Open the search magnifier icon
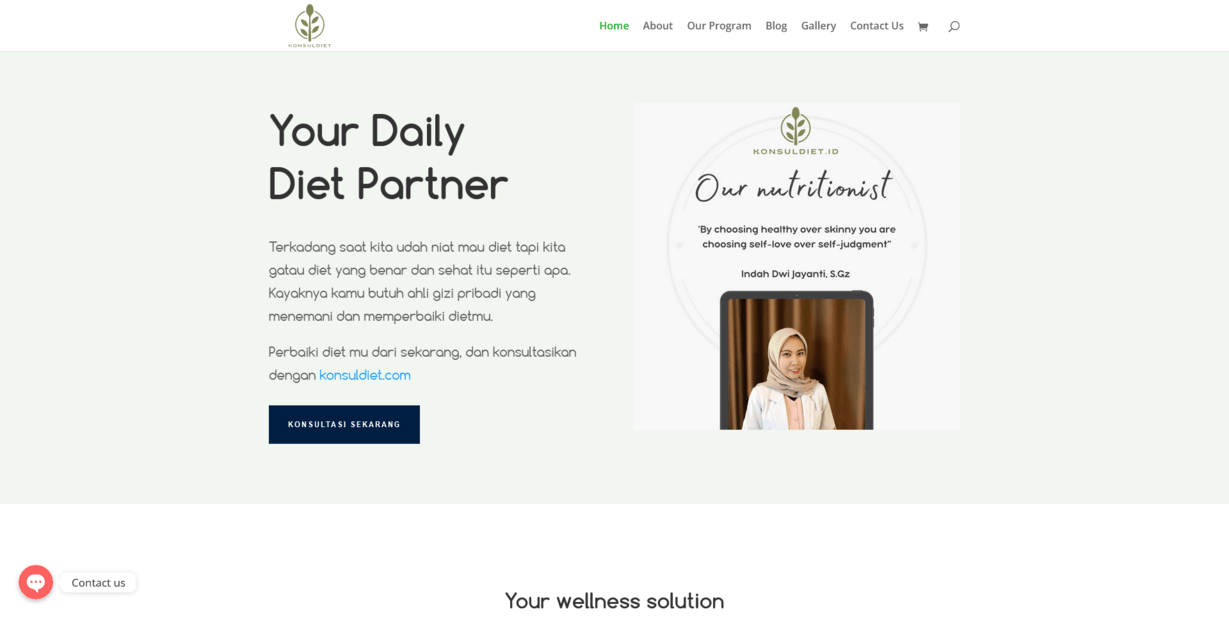The height and width of the screenshot is (618, 1229). [954, 26]
